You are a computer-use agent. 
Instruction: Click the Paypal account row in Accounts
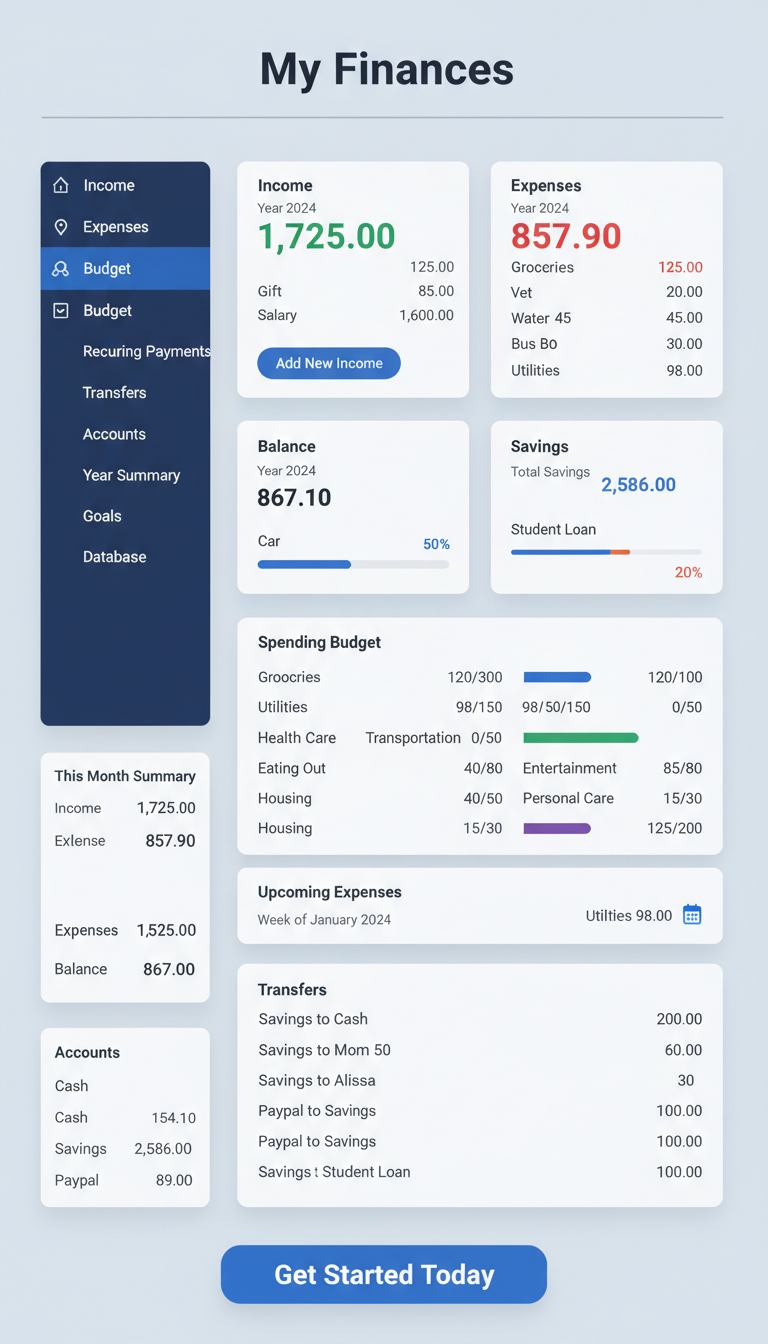[x=124, y=1180]
